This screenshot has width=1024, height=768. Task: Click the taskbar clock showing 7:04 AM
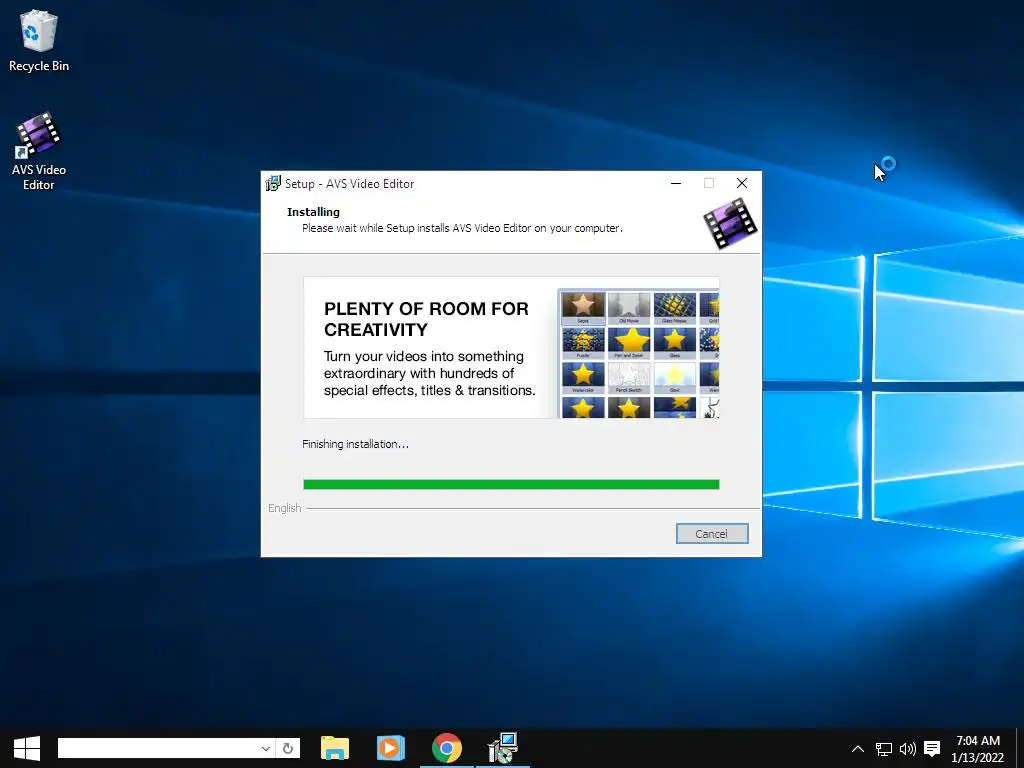[978, 748]
